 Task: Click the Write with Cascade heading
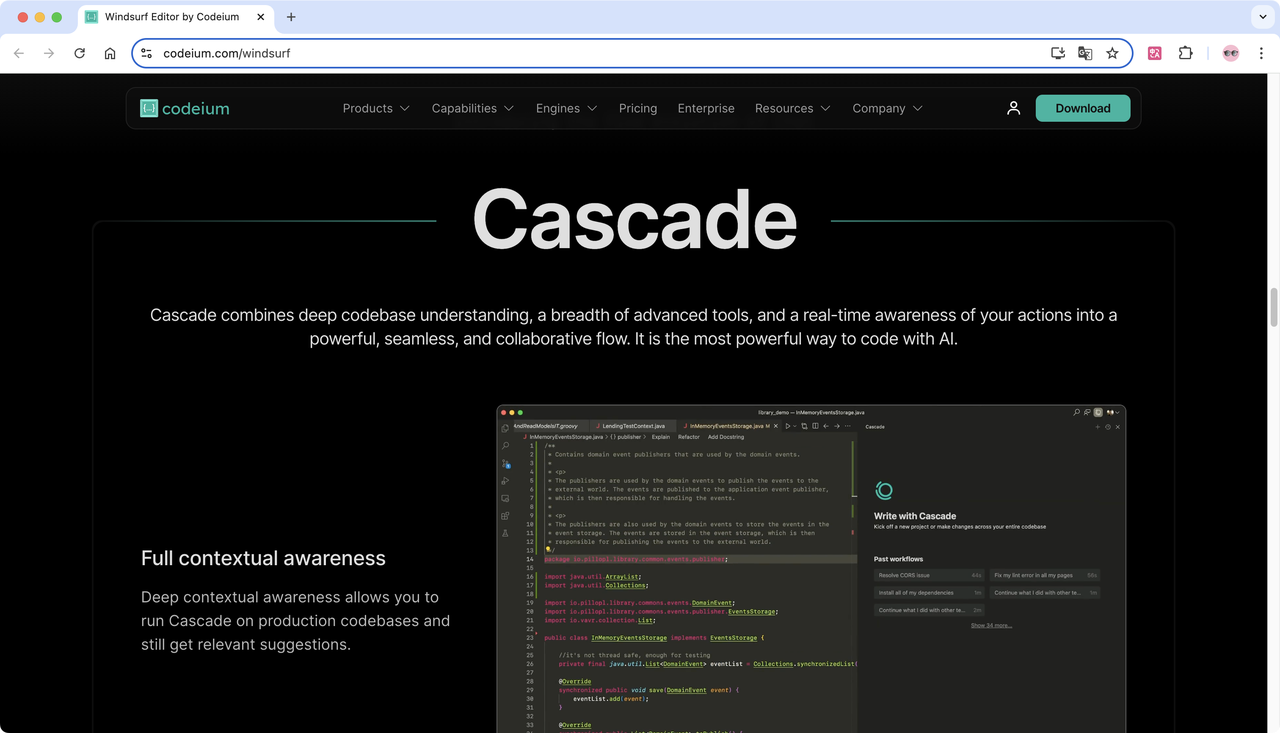(915, 516)
